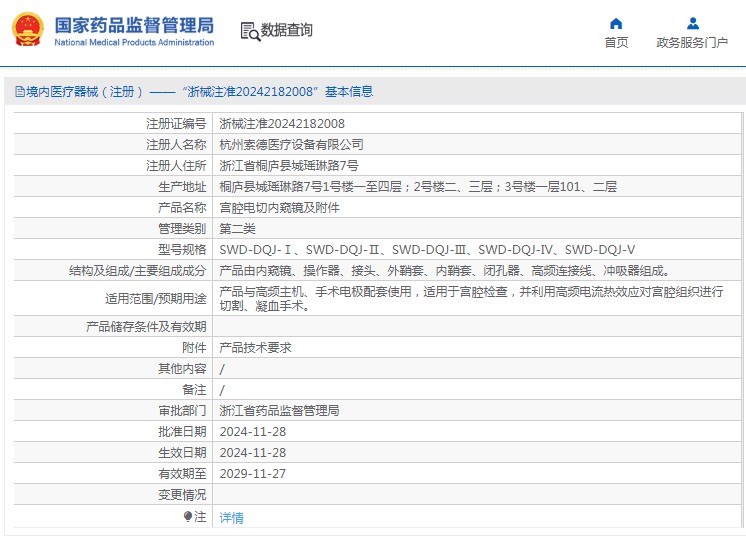Click the 备注 label

[194, 390]
